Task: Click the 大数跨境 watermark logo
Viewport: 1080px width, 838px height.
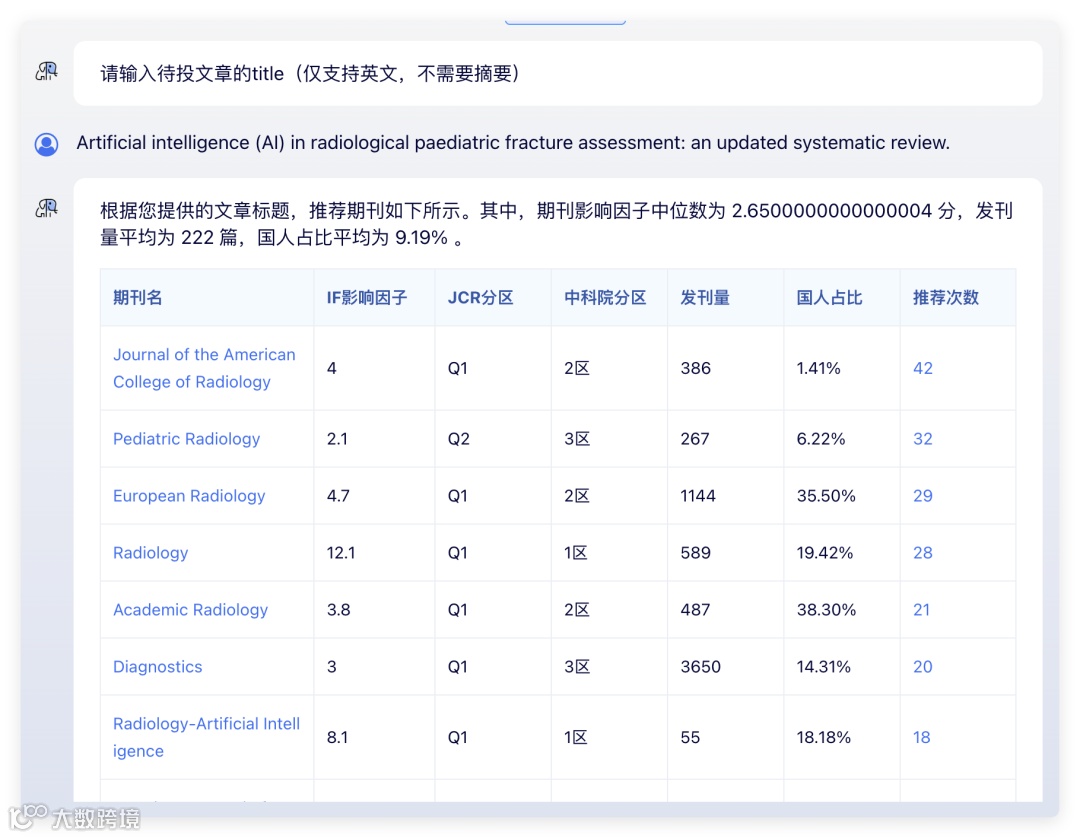Action: [x=76, y=817]
